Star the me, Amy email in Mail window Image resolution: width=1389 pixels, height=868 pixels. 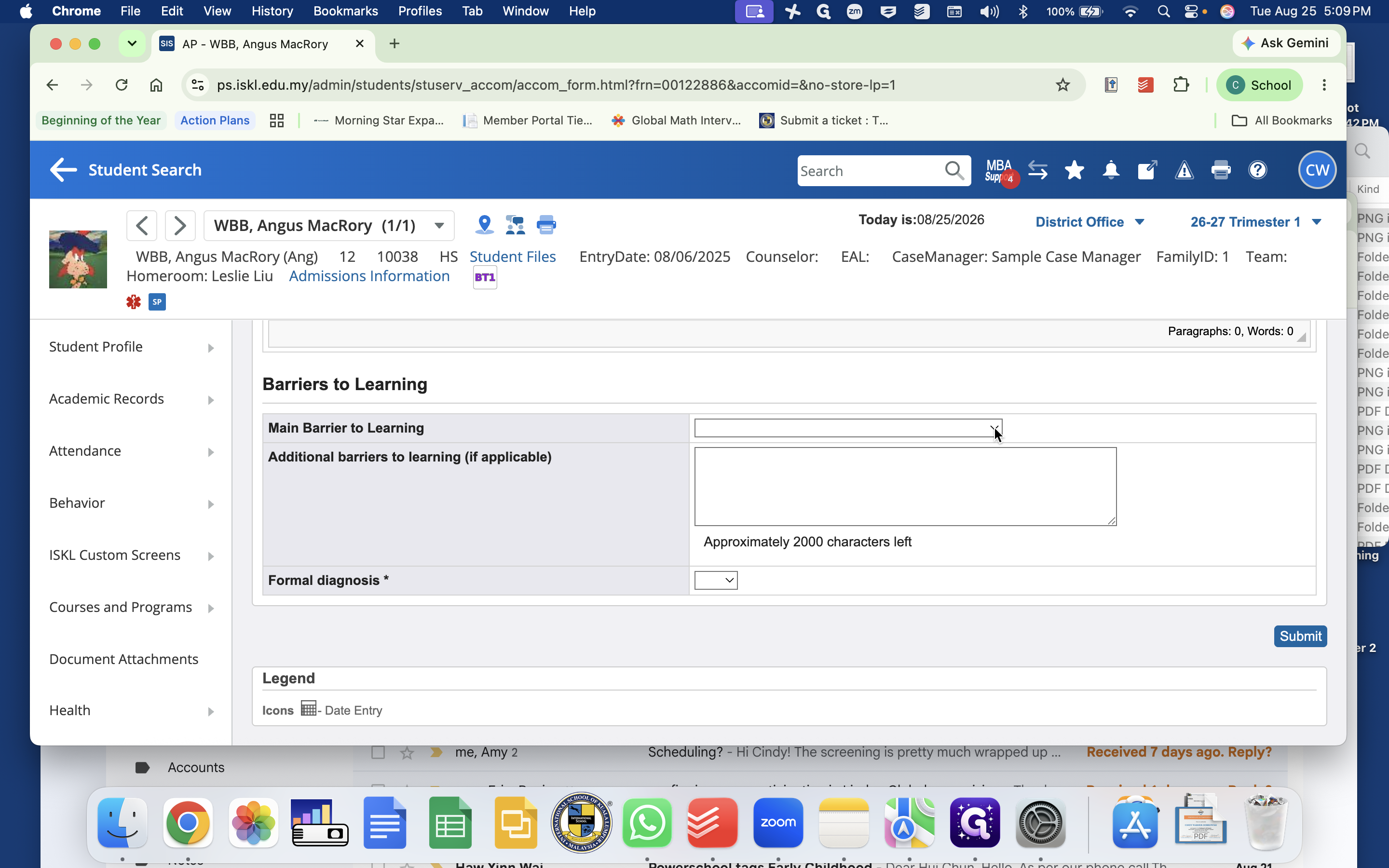407,752
